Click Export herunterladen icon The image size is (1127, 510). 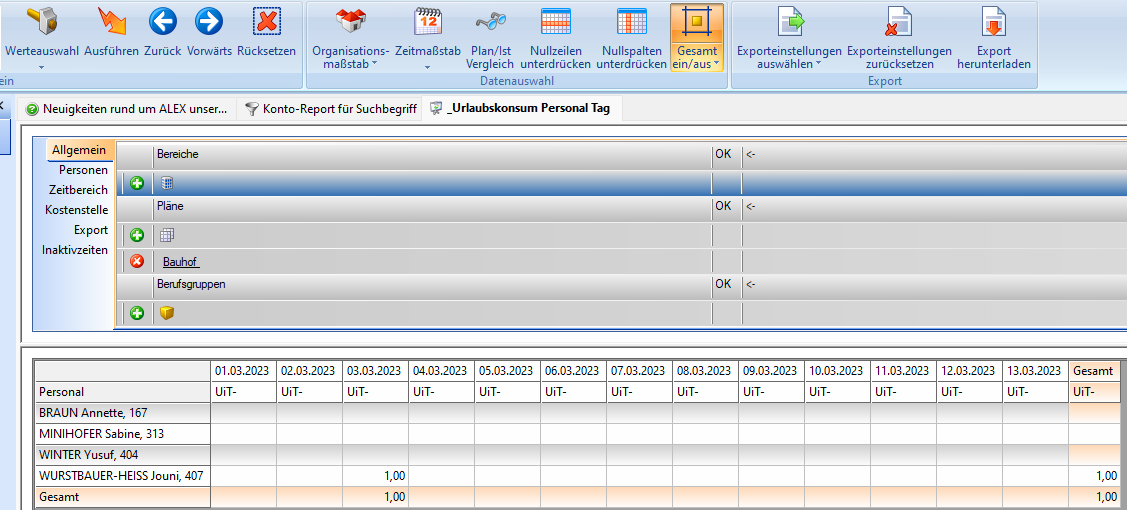[993, 22]
